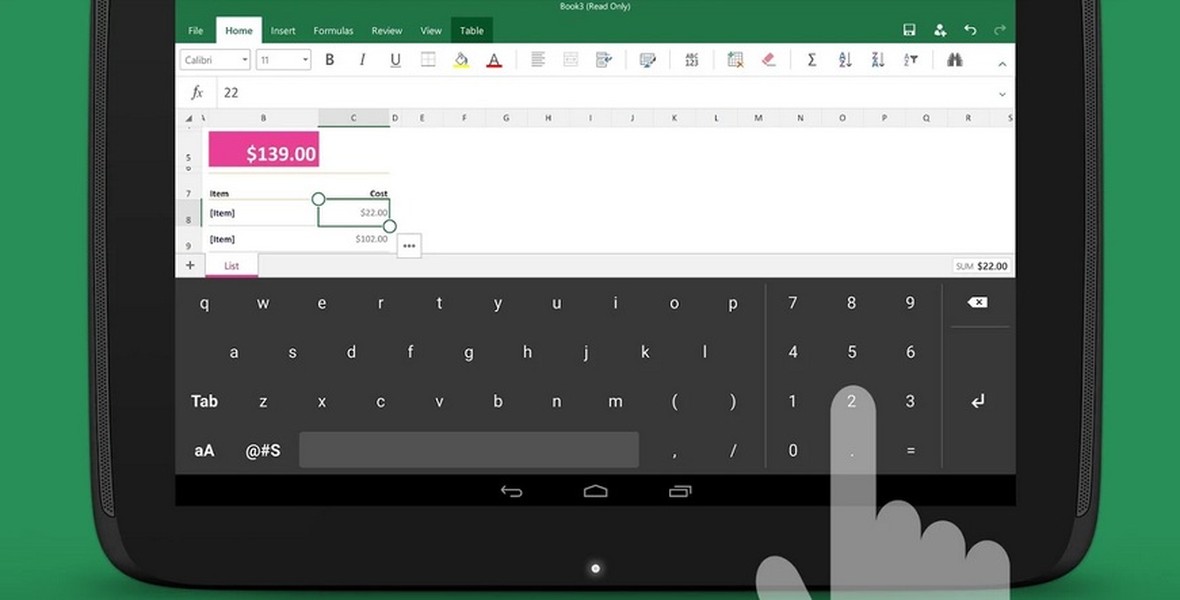The height and width of the screenshot is (600, 1180).
Task: Click the formula bar showing 22
Action: (x=600, y=93)
